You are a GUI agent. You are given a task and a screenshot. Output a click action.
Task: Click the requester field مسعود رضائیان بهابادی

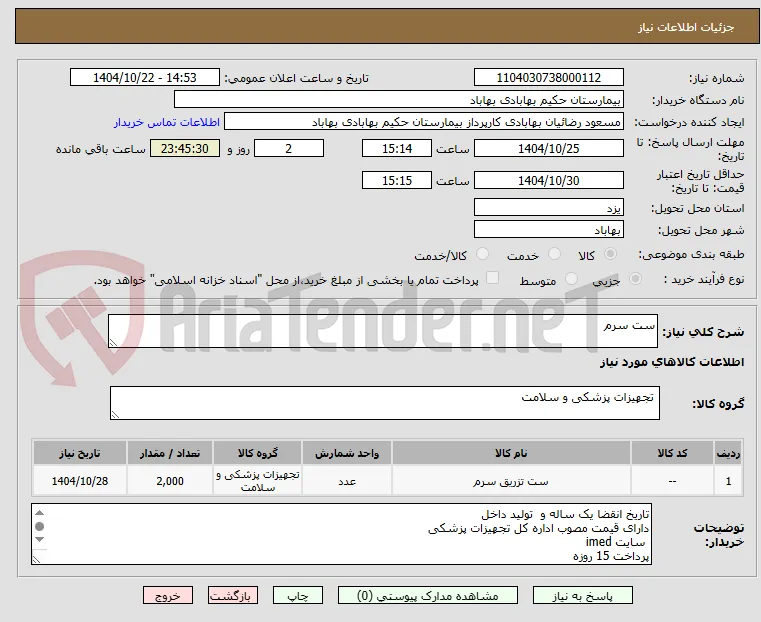pyautogui.click(x=424, y=122)
